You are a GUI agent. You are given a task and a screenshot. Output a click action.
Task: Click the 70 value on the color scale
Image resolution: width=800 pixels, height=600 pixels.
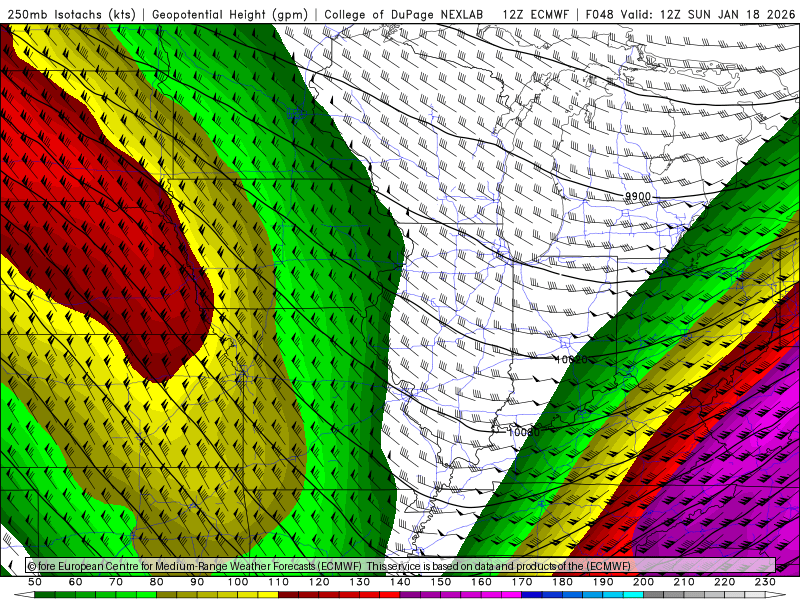[x=116, y=582]
